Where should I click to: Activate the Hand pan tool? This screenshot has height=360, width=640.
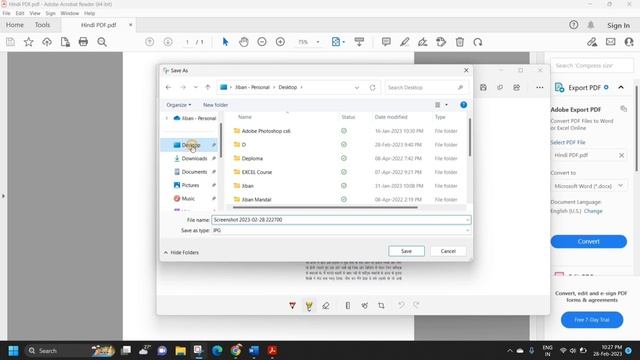pos(244,42)
